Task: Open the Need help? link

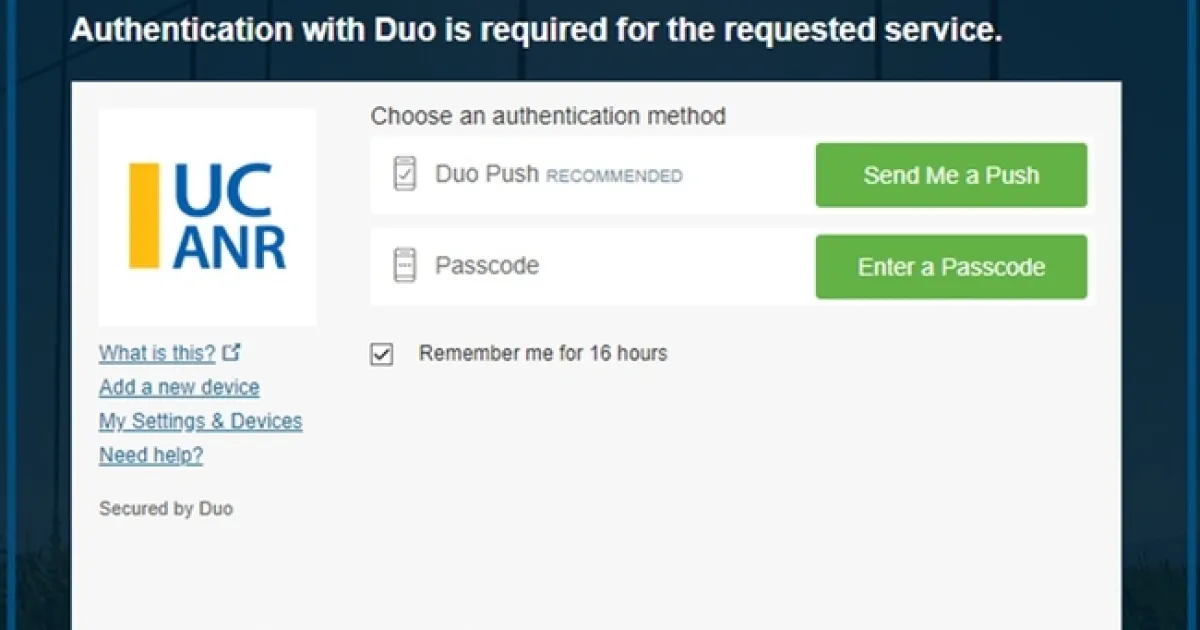Action: [x=151, y=455]
